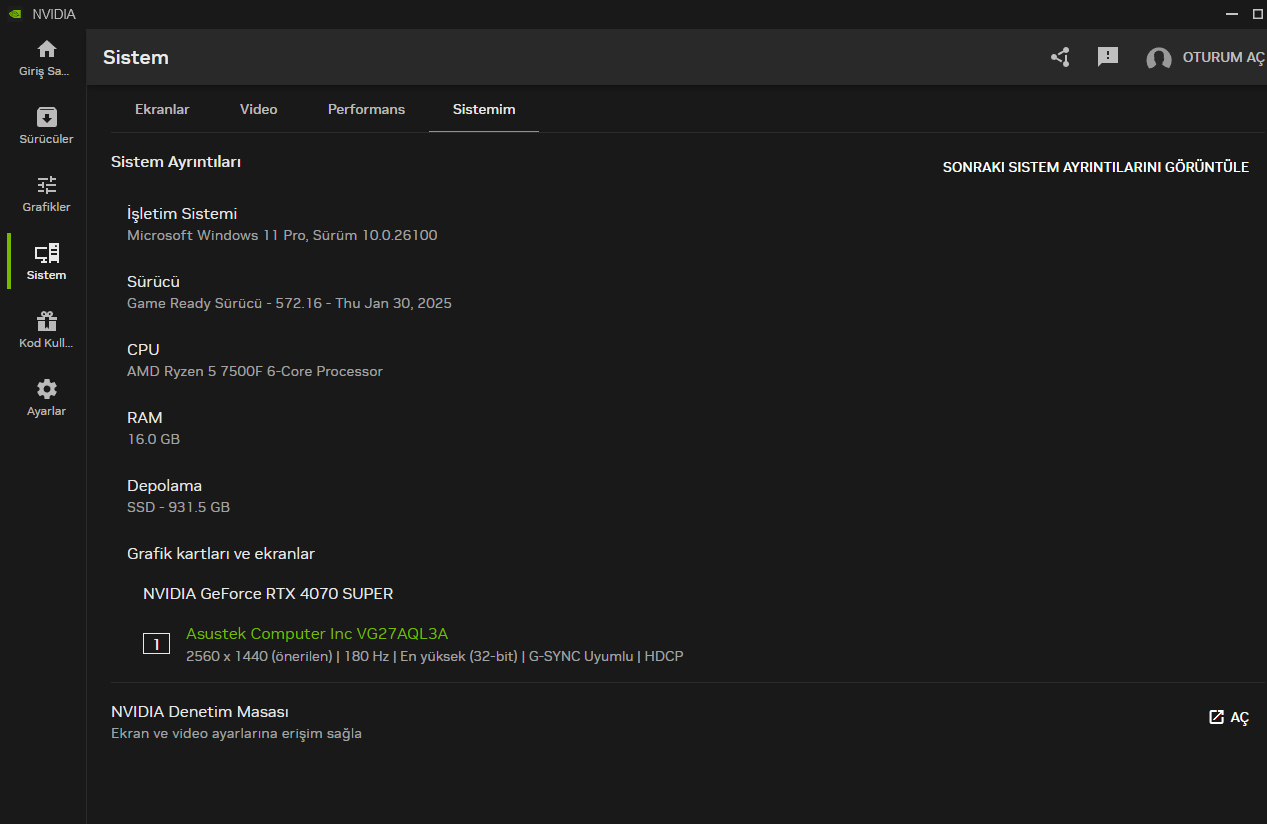Screen dimensions: 1267x824
Task: Click the 16.0 GB RAM value
Action: [153, 439]
